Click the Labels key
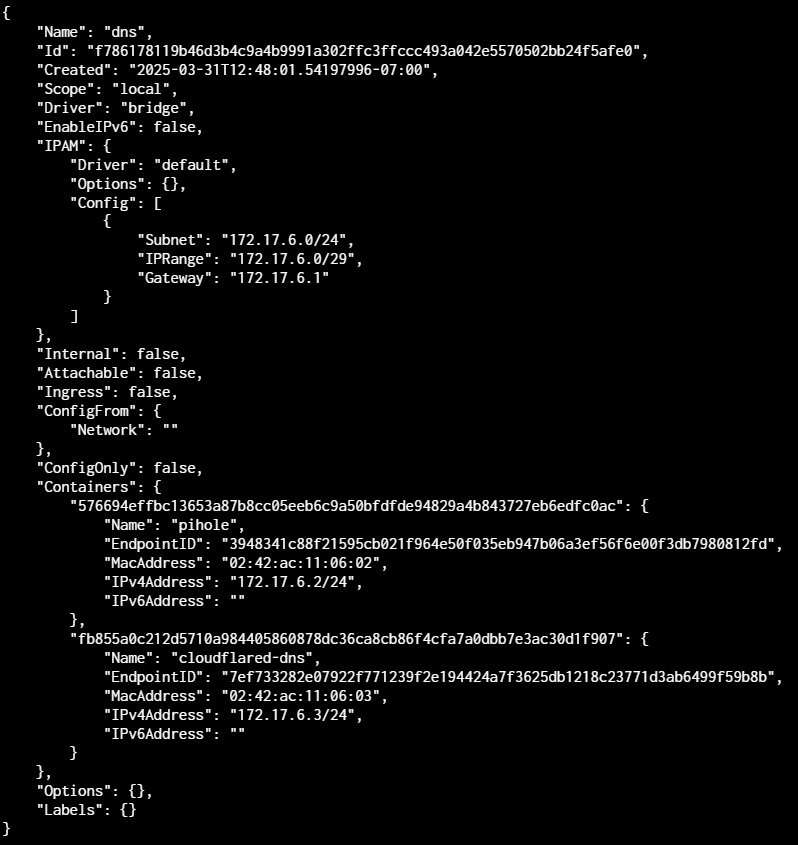This screenshot has width=798, height=845. [70, 810]
